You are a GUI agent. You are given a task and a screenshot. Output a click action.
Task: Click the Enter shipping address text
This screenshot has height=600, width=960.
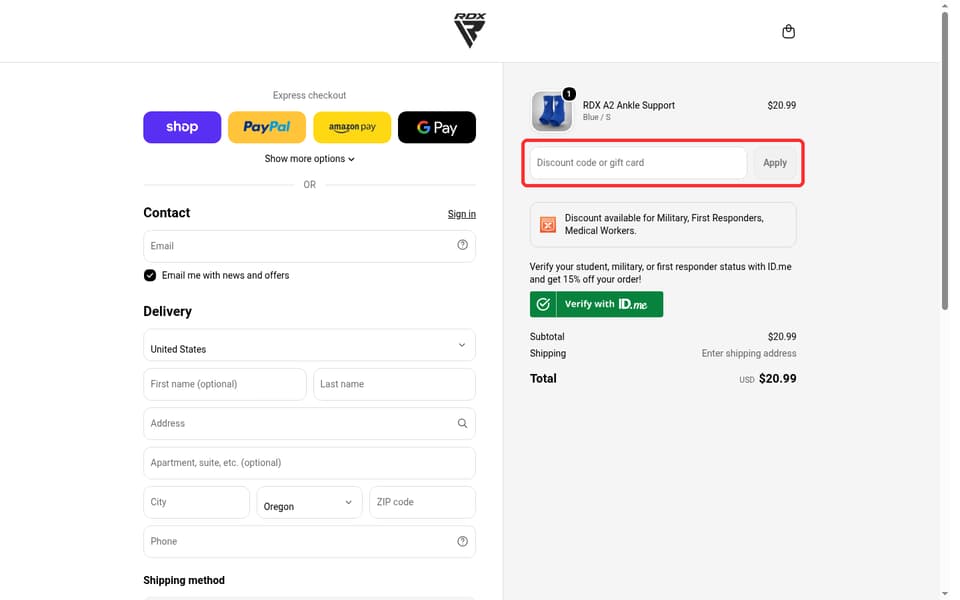(749, 353)
